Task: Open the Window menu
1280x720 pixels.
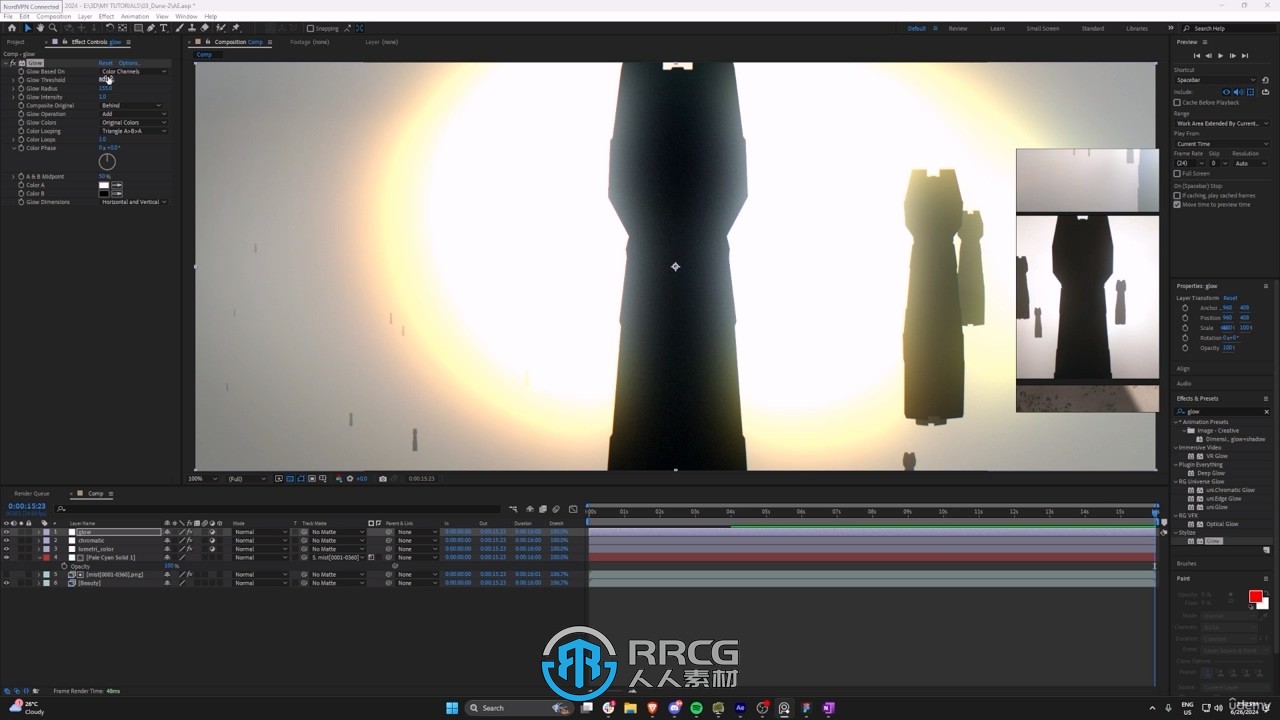Action: click(x=186, y=16)
